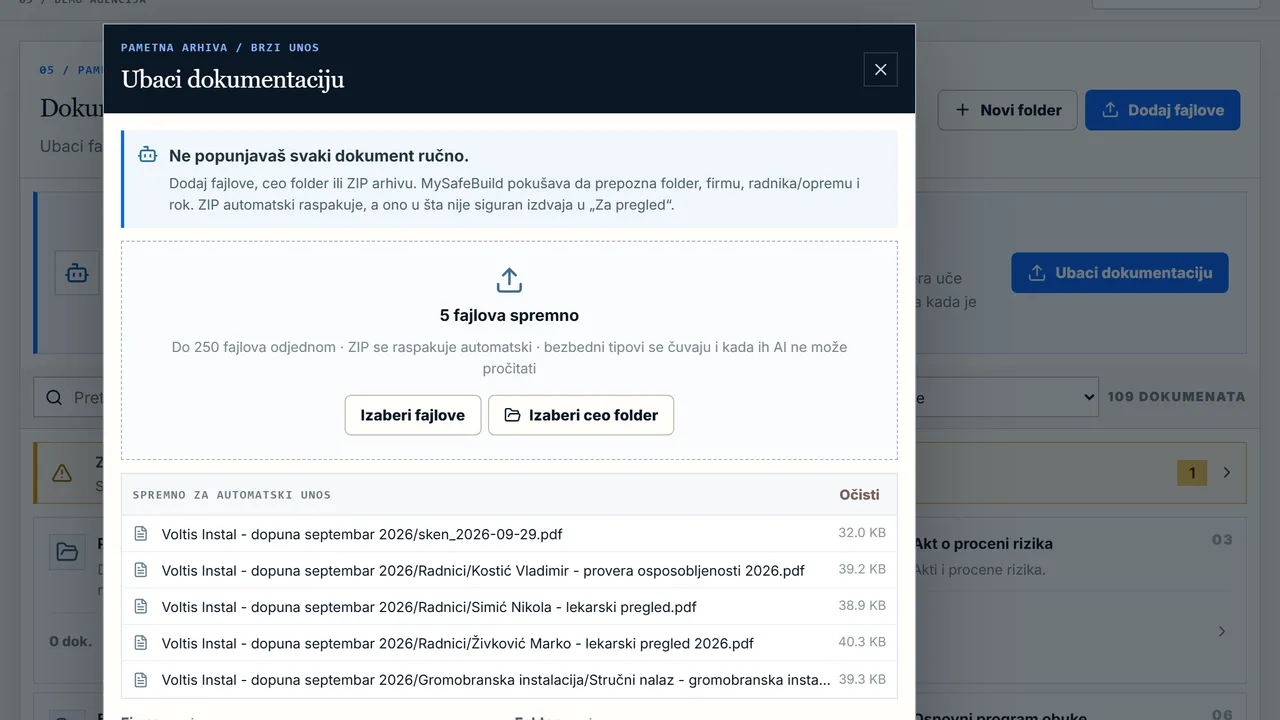Click the PAMETNA ARHIVA / BRZI UNOS breadcrumb
Image resolution: width=1280 pixels, height=720 pixels.
220,47
